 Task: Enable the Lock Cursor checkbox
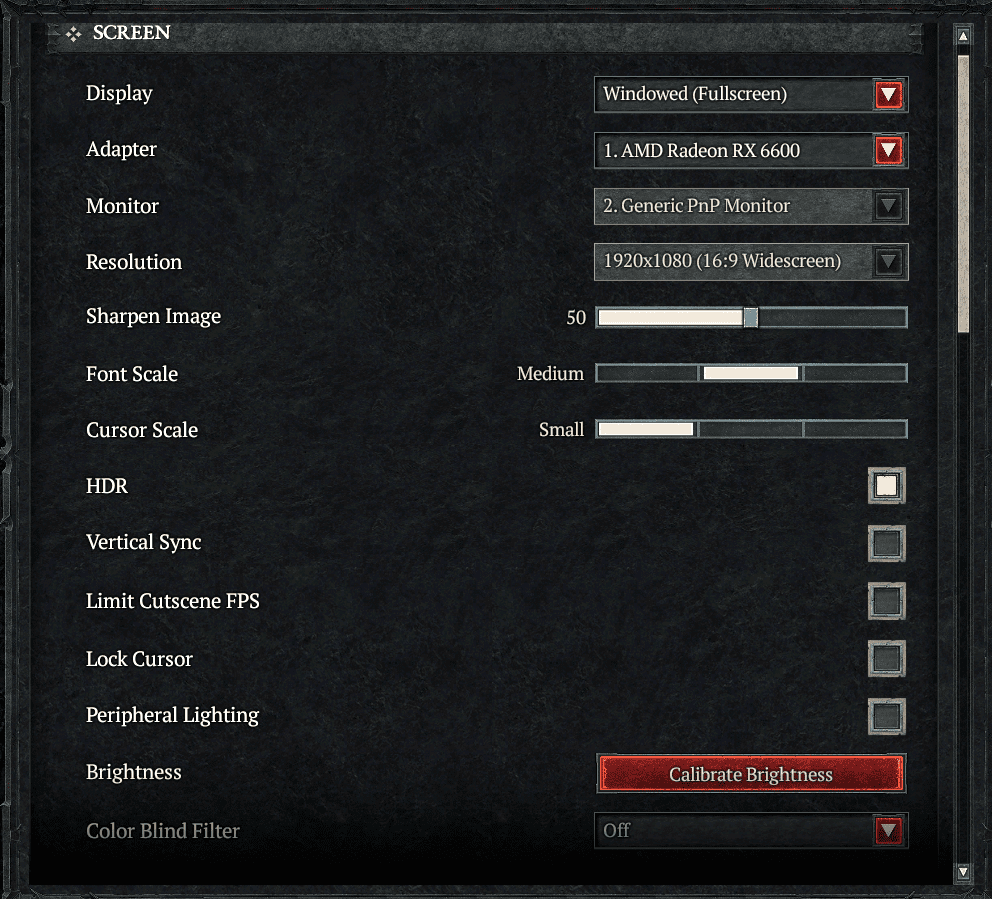[886, 658]
